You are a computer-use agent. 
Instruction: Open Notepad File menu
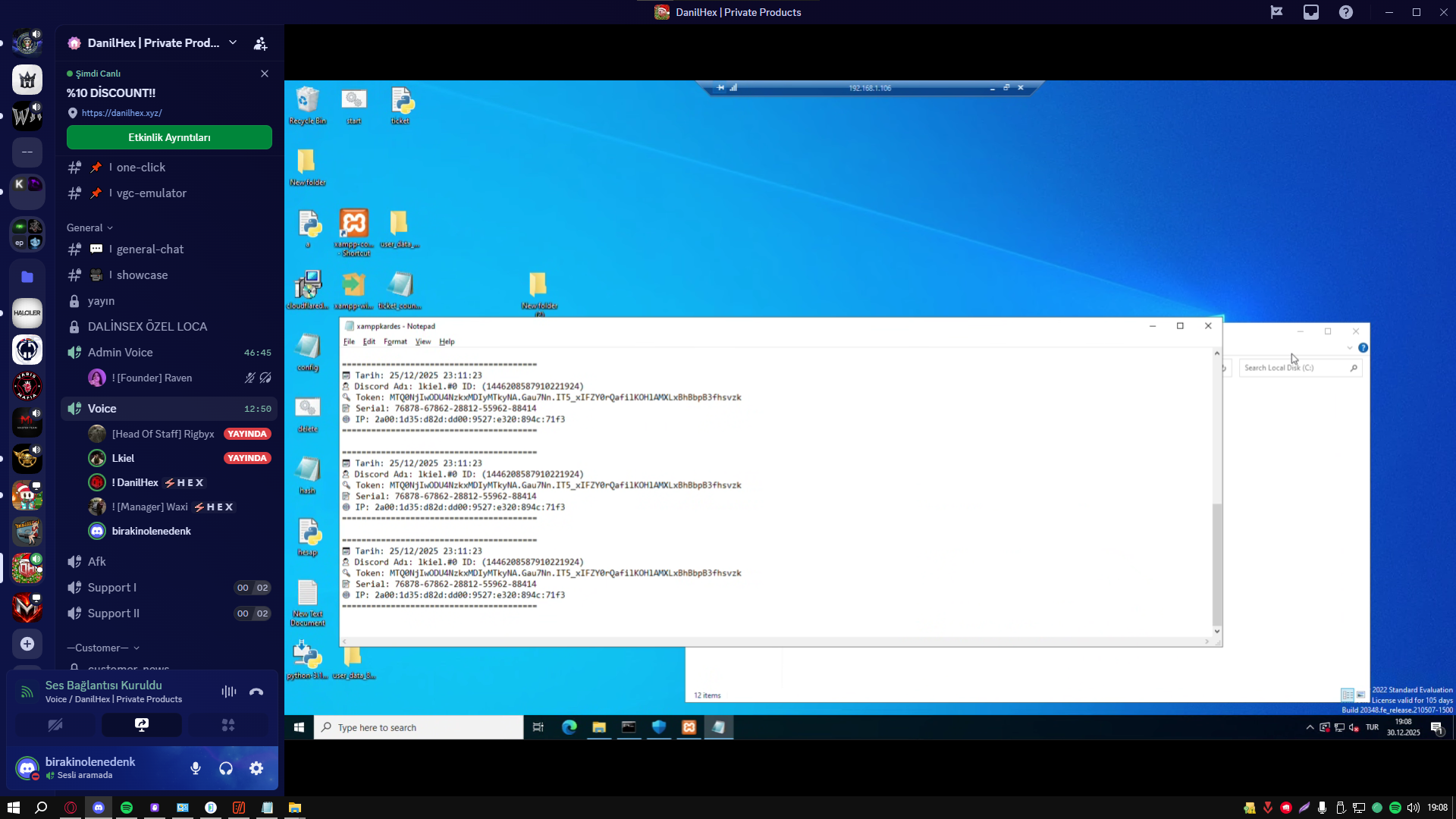click(349, 342)
